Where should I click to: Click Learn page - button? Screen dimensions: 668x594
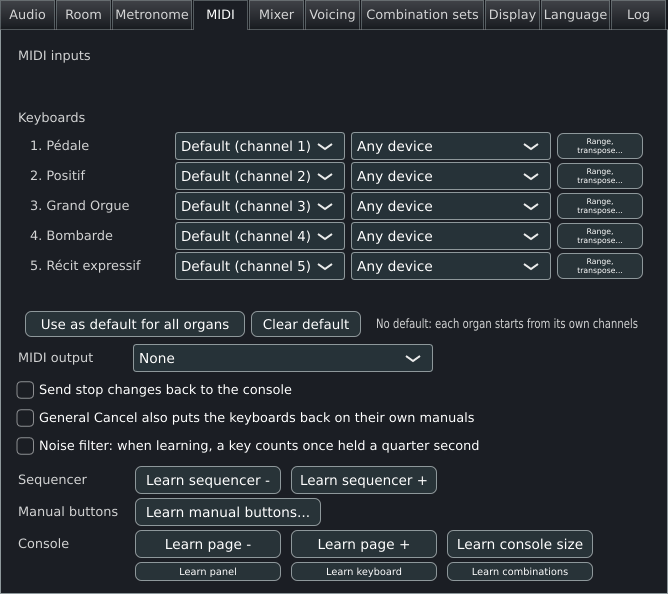tap(208, 544)
